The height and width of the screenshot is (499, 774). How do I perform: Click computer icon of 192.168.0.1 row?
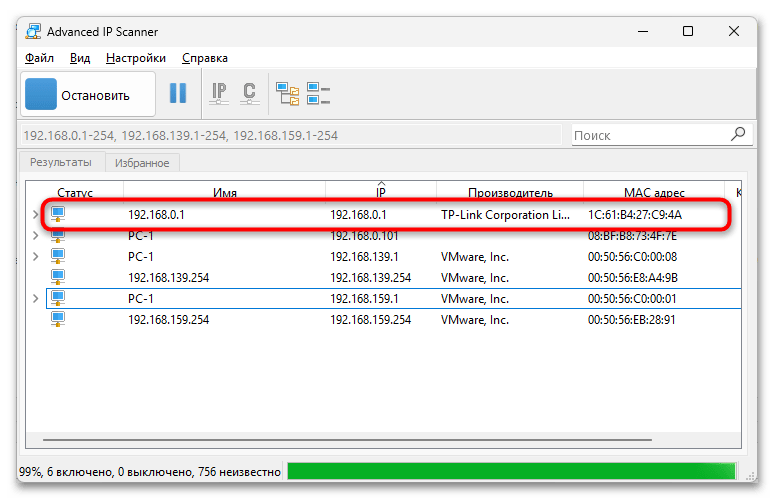click(58, 214)
